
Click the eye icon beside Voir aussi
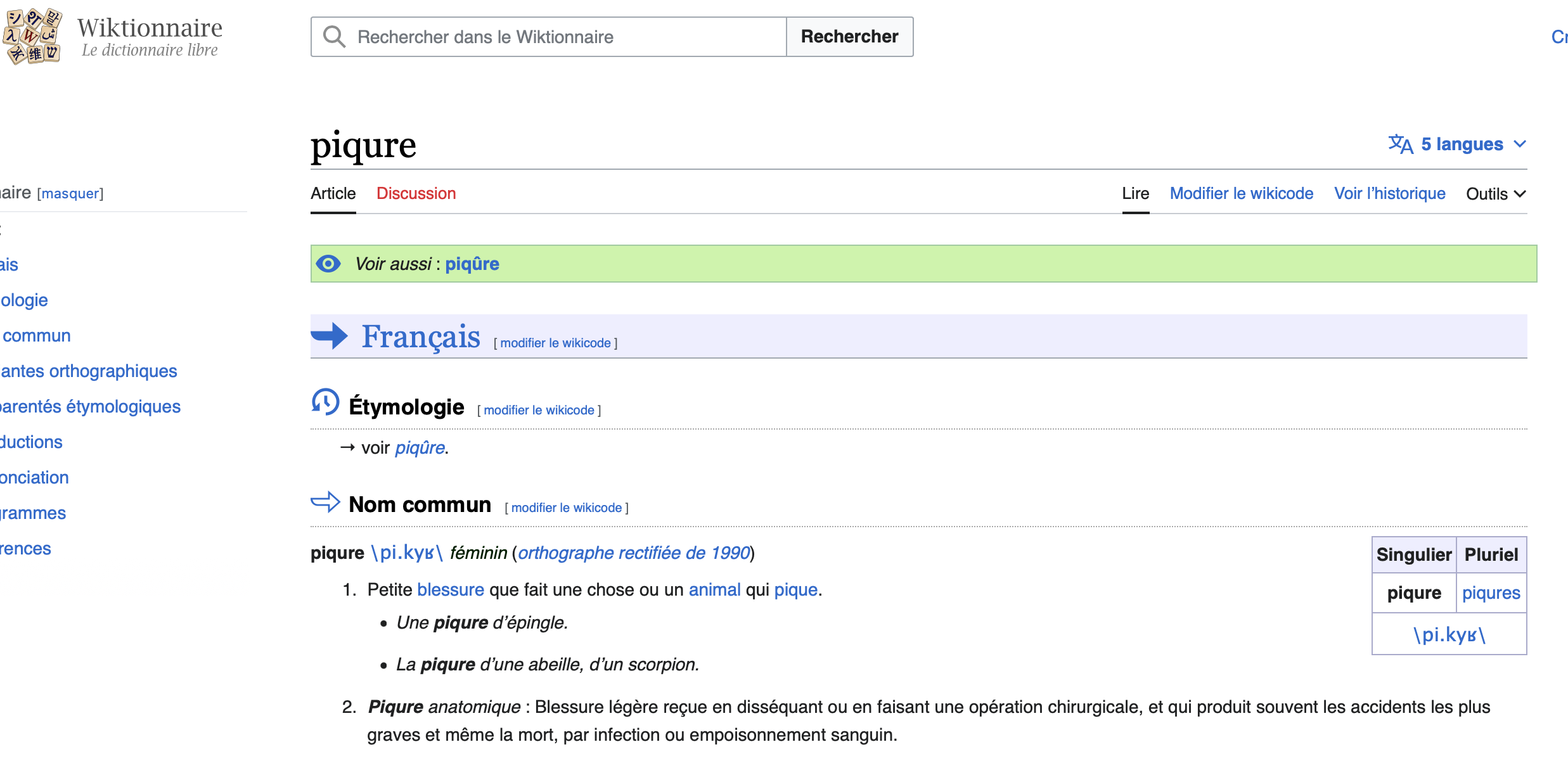point(328,264)
